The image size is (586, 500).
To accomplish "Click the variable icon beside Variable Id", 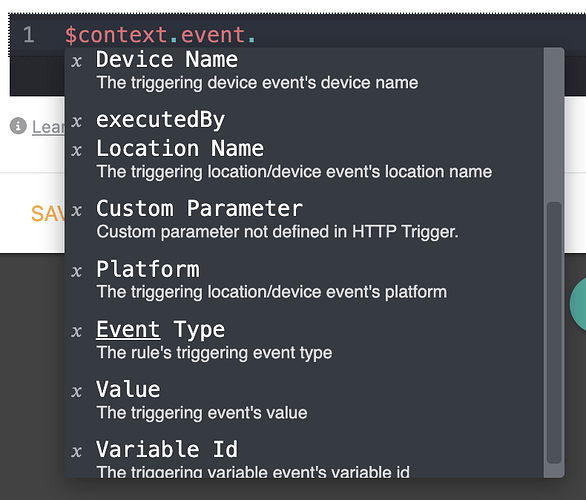I will click(77, 452).
